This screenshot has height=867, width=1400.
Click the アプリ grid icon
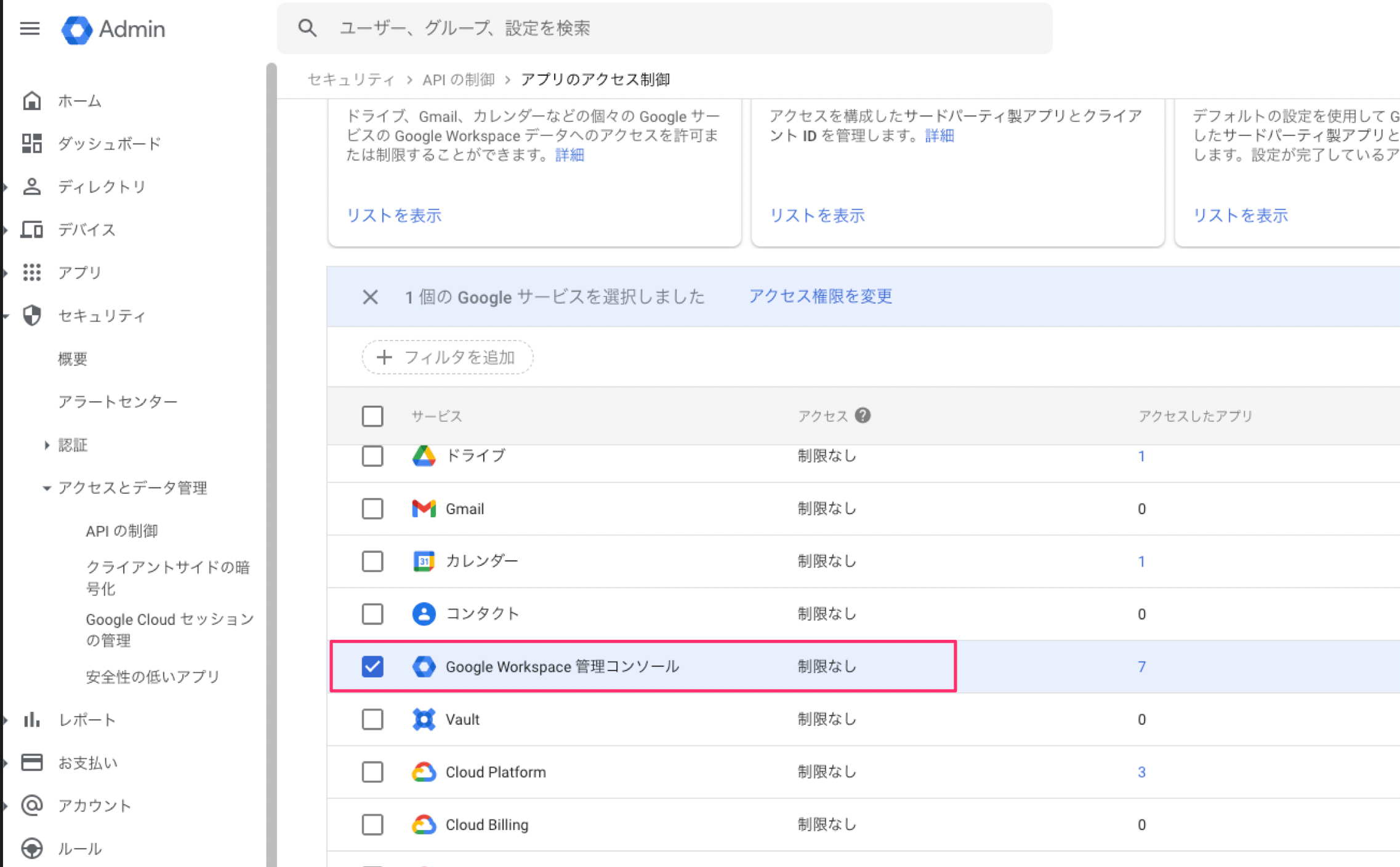(x=32, y=272)
